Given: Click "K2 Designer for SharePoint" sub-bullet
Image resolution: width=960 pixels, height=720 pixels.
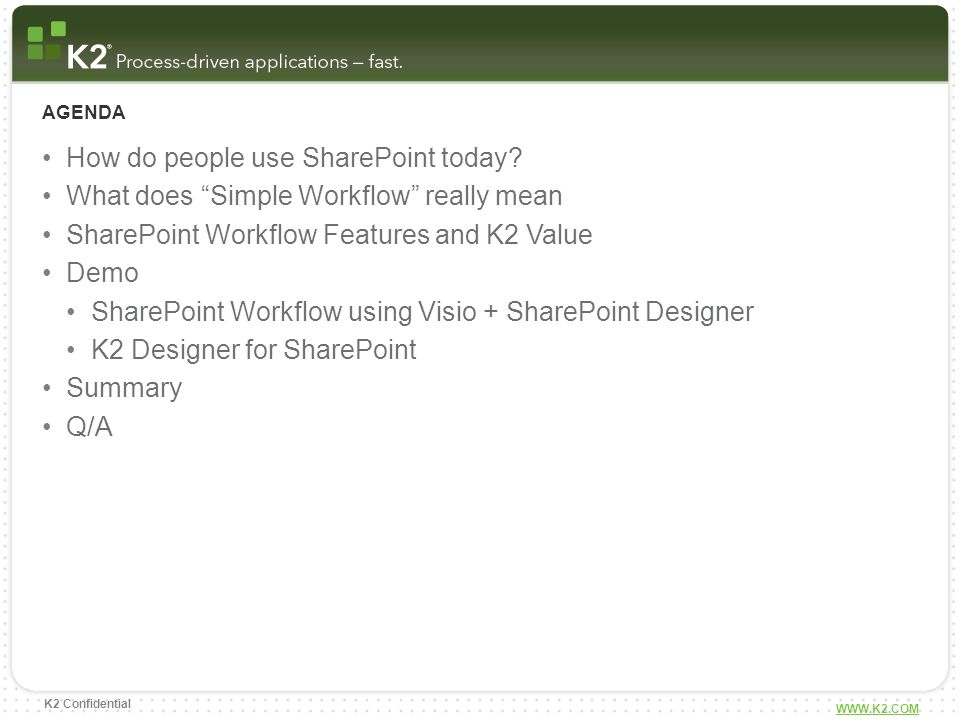Looking at the screenshot, I should 253,350.
